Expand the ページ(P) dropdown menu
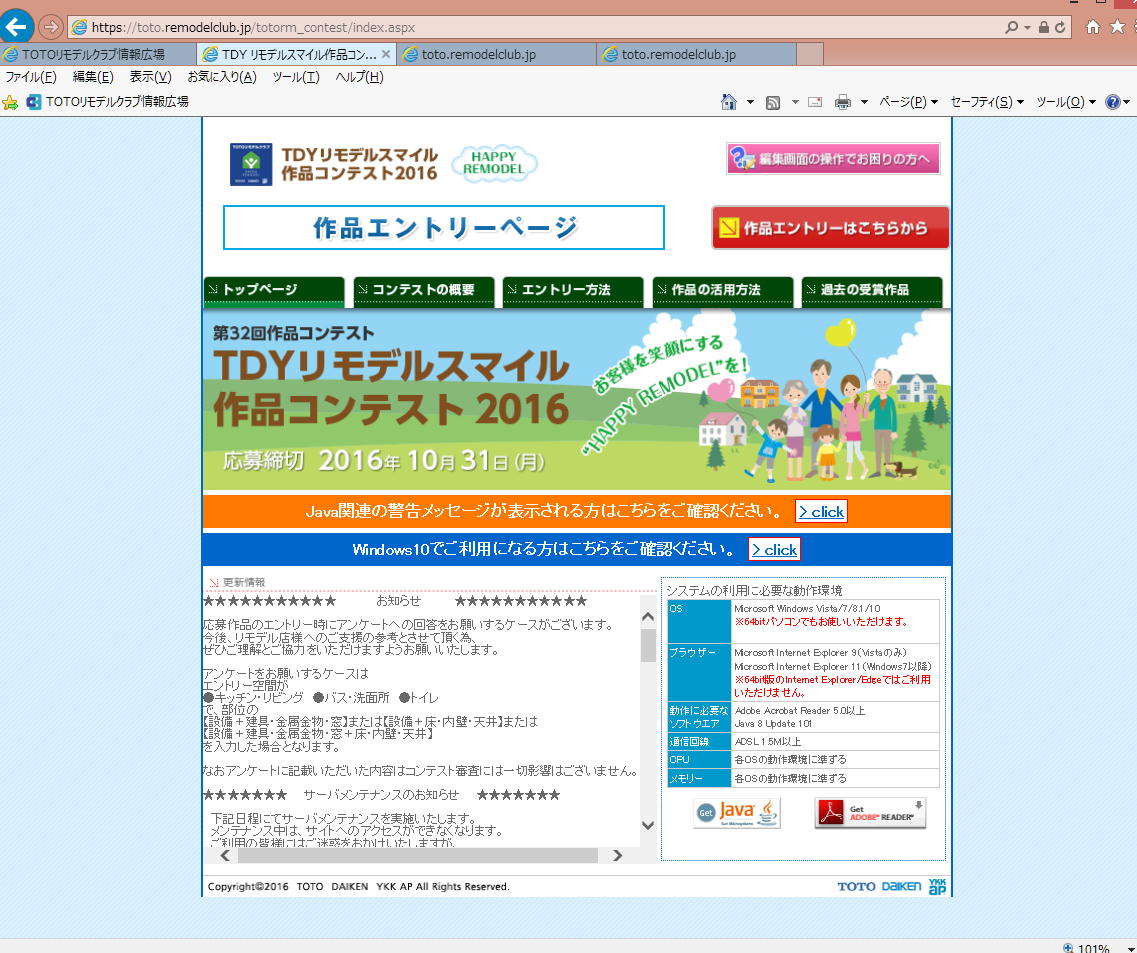 click(x=908, y=102)
